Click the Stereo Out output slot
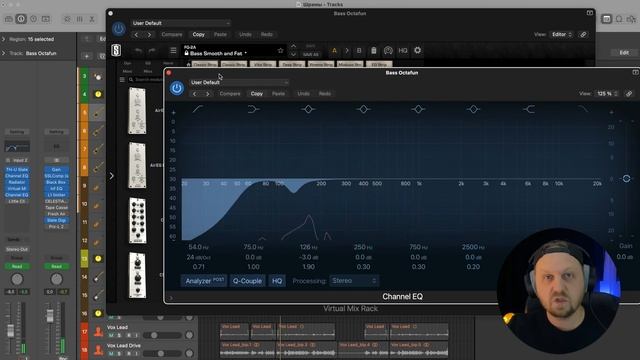640x360 pixels. tap(17, 249)
